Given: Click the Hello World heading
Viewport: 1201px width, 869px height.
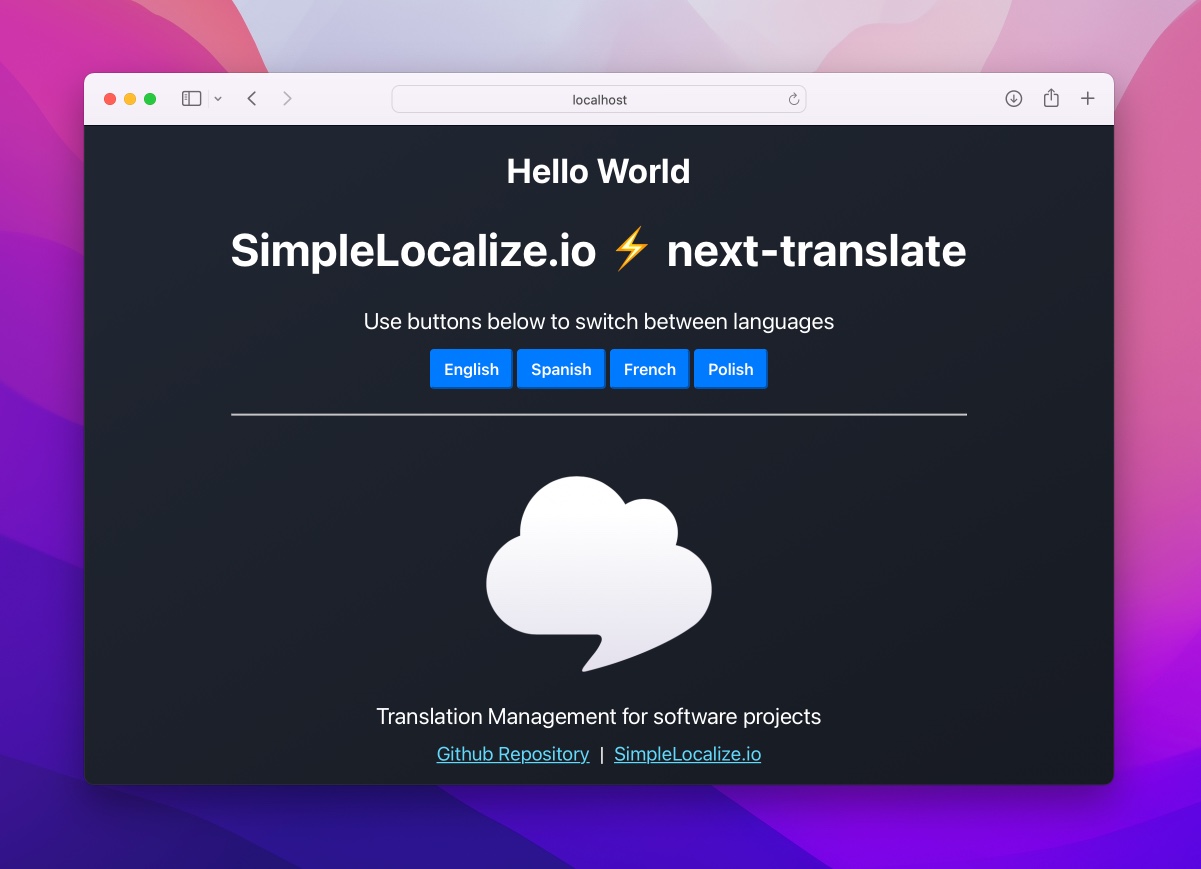Looking at the screenshot, I should 599,171.
